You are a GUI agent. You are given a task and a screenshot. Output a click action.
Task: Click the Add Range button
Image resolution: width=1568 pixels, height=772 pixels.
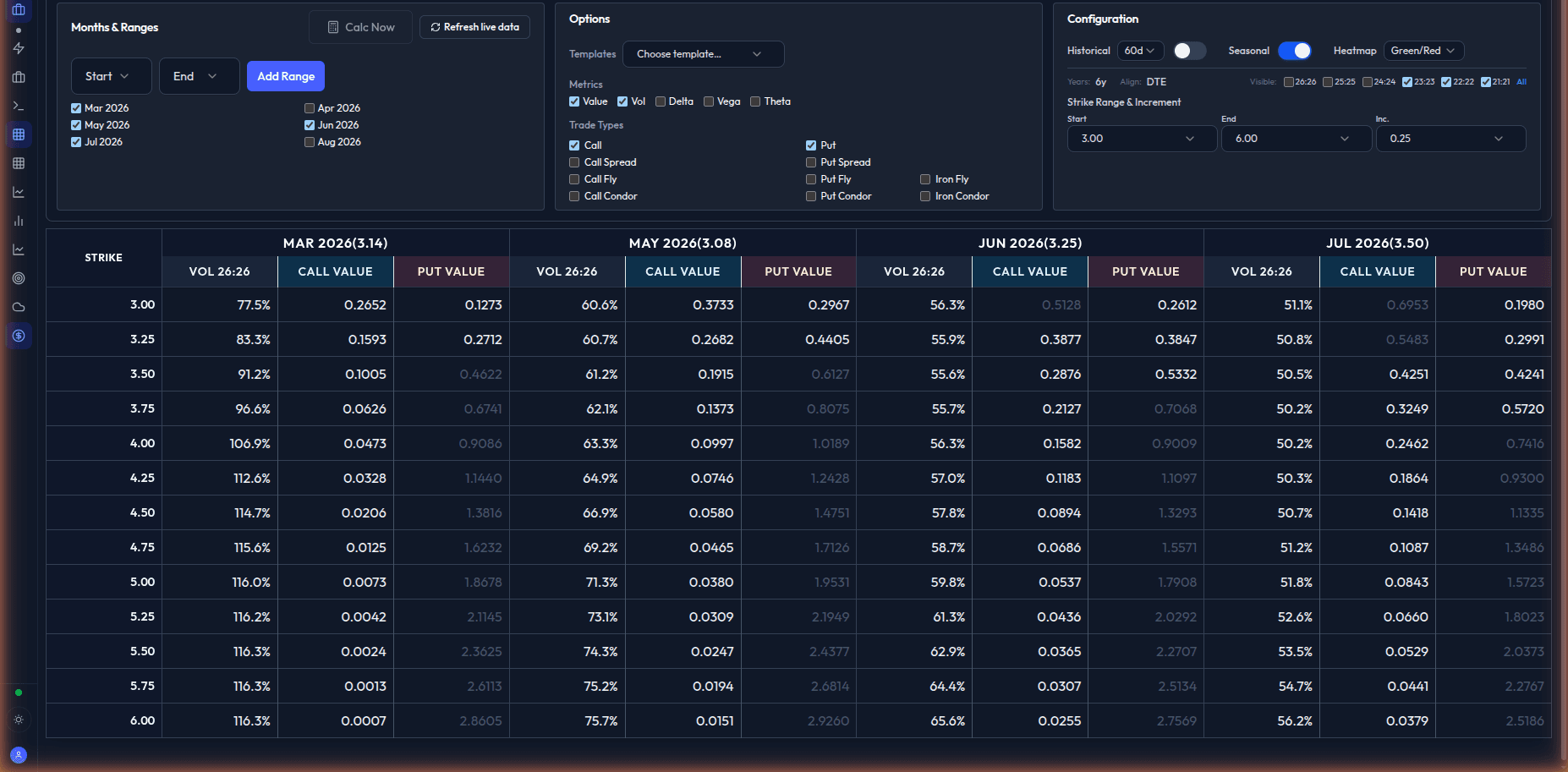coord(286,75)
